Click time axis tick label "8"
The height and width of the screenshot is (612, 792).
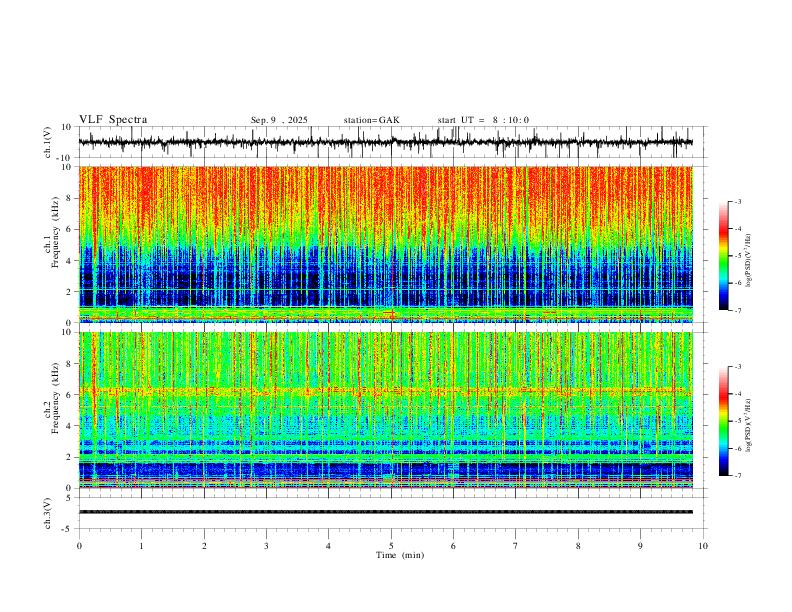tap(578, 546)
